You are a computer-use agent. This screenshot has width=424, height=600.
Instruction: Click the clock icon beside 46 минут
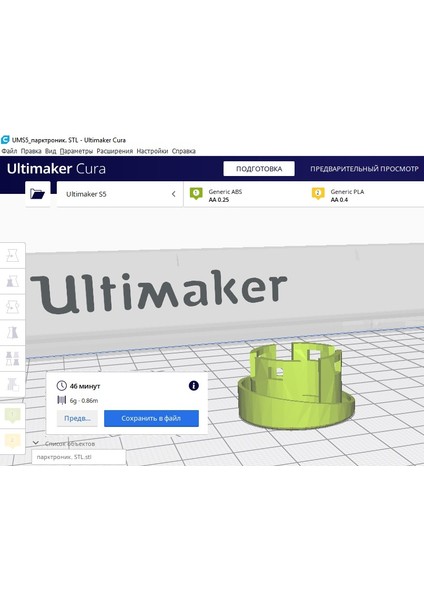tap(61, 386)
